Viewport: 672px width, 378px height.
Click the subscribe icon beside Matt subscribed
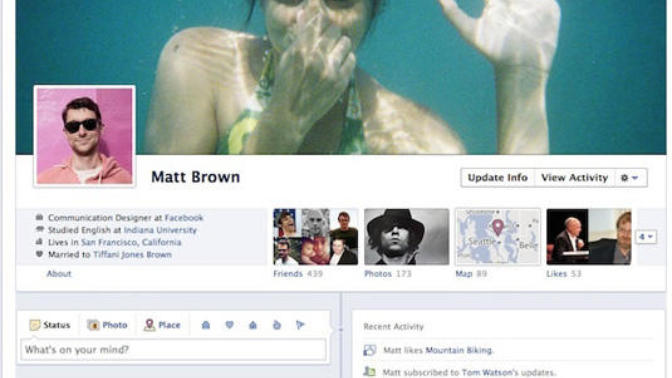click(369, 372)
